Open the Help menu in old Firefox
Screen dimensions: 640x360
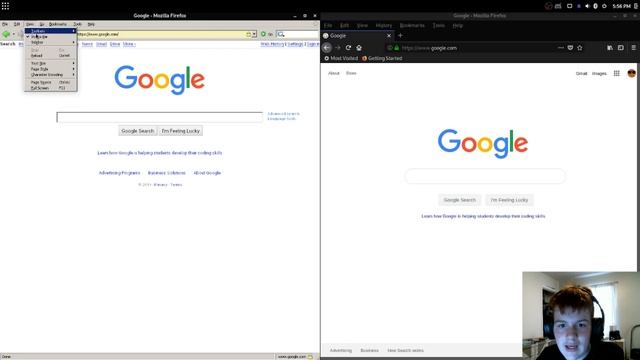[91, 24]
